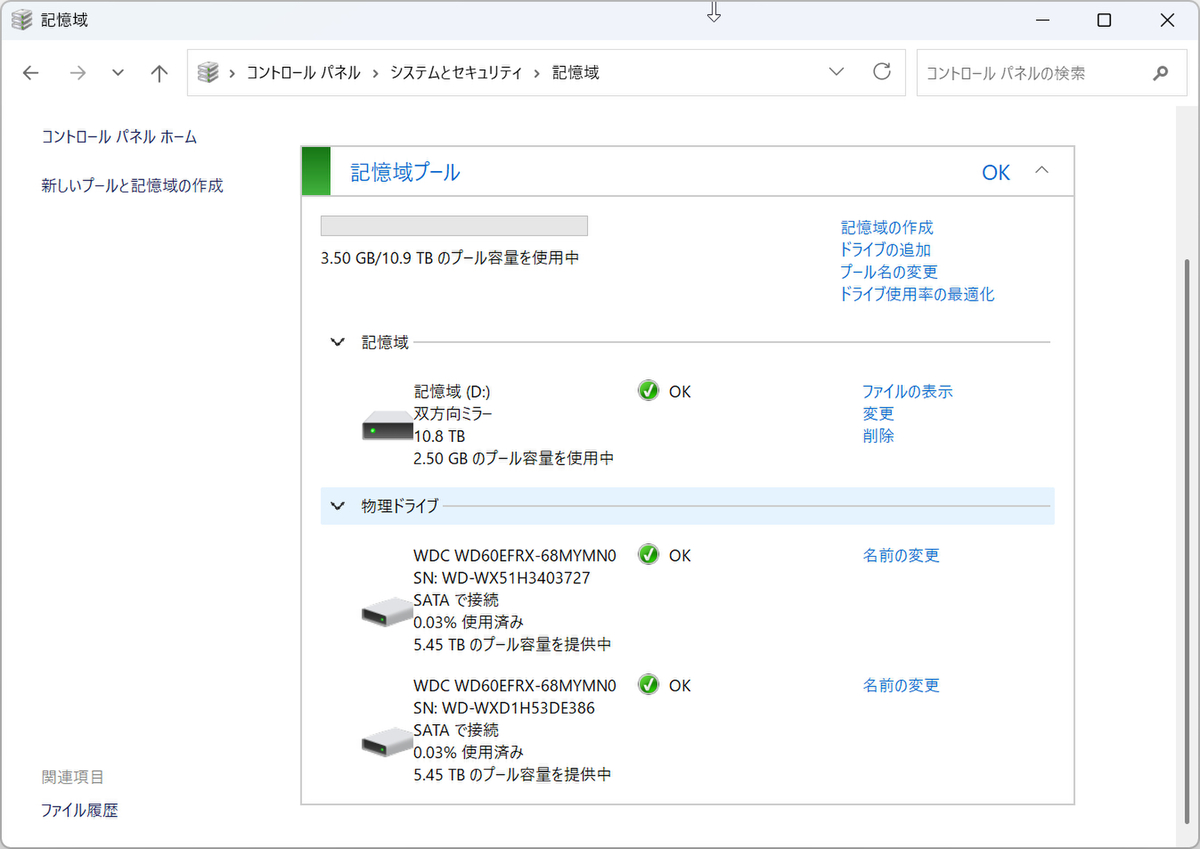This screenshot has height=849, width=1200.
Task: Open コントロール パネル ホーム link
Action: (119, 137)
